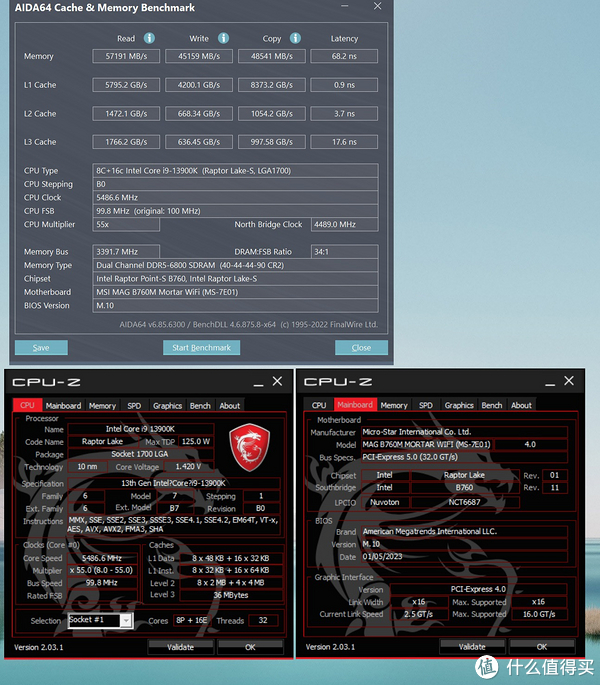Click the Close button in AIDA64

click(361, 348)
